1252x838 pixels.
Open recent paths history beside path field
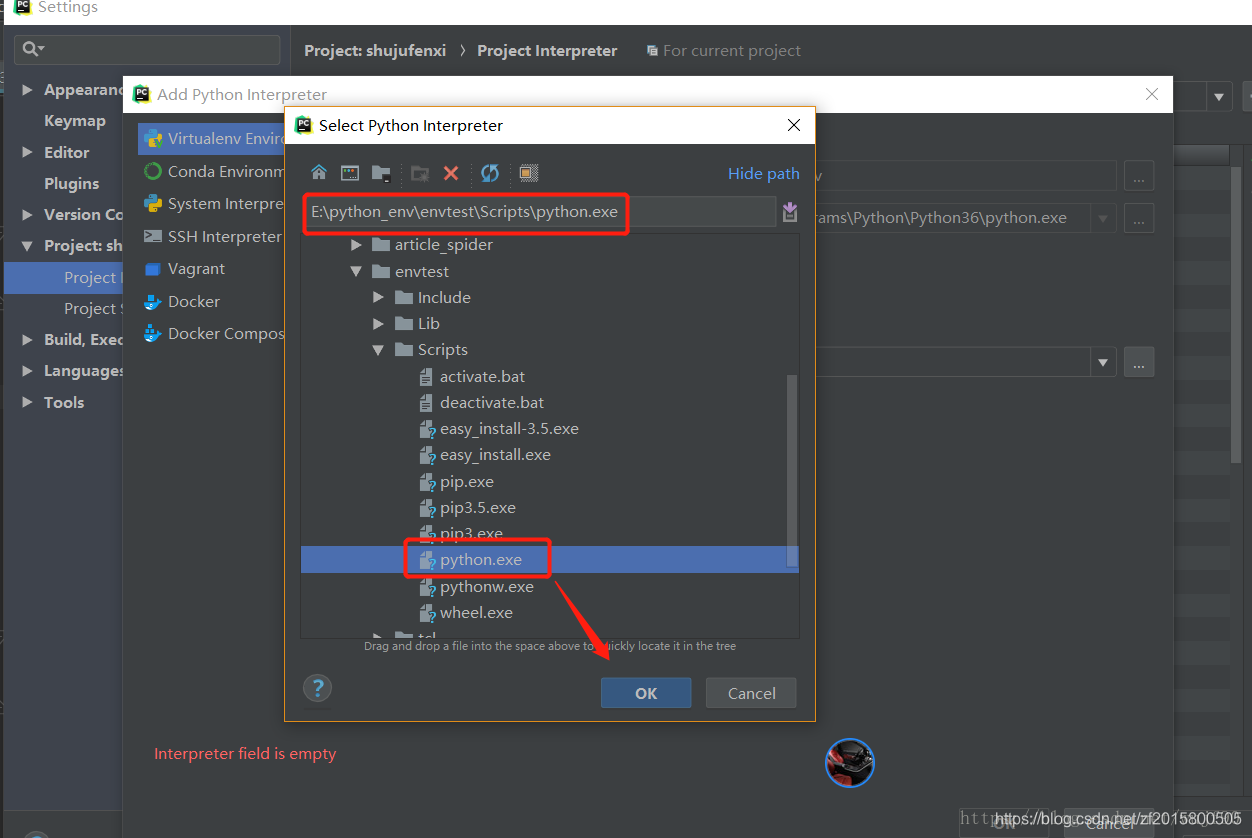tap(790, 211)
